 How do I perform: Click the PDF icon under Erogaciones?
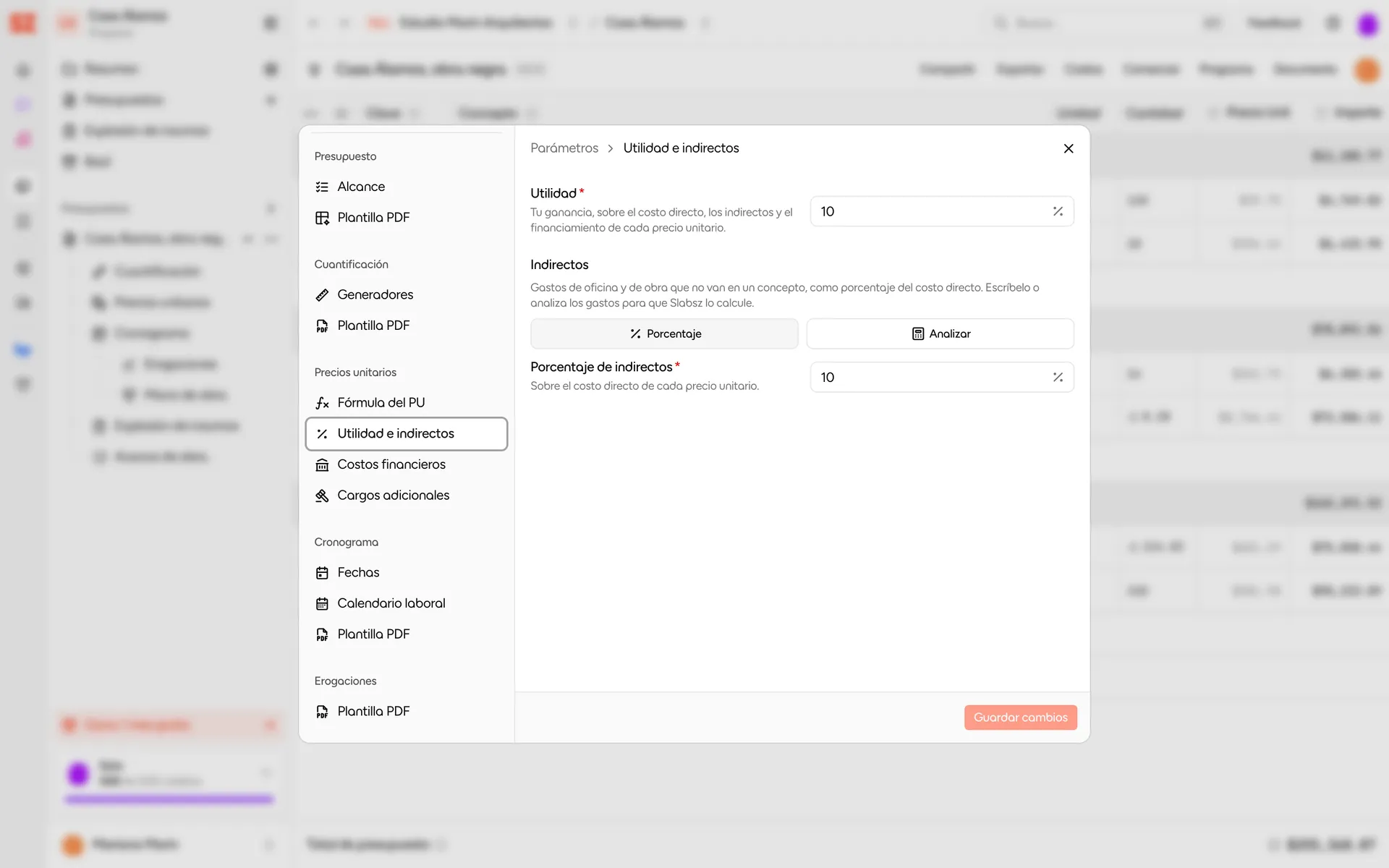point(322,712)
